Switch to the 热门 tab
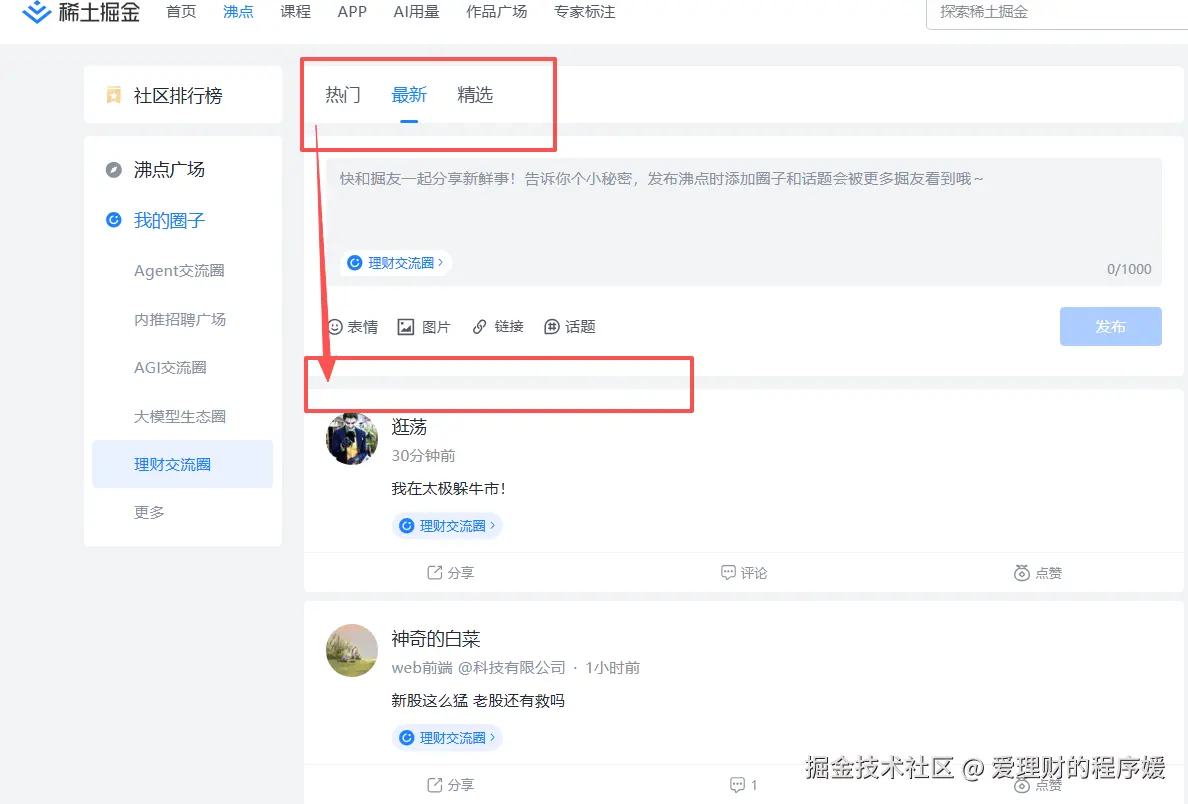This screenshot has height=804, width=1188. click(x=343, y=95)
